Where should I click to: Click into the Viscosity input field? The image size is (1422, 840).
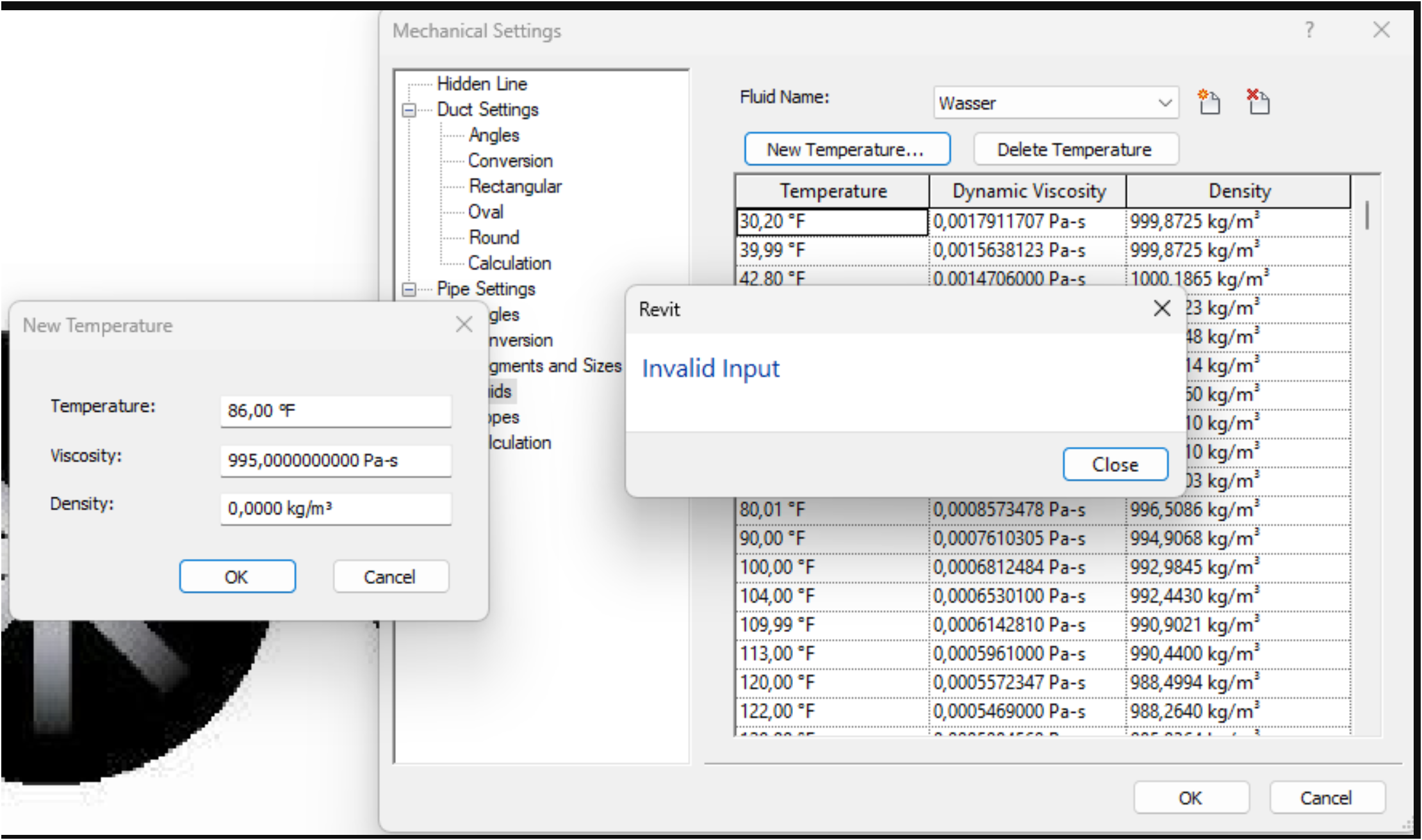[336, 460]
